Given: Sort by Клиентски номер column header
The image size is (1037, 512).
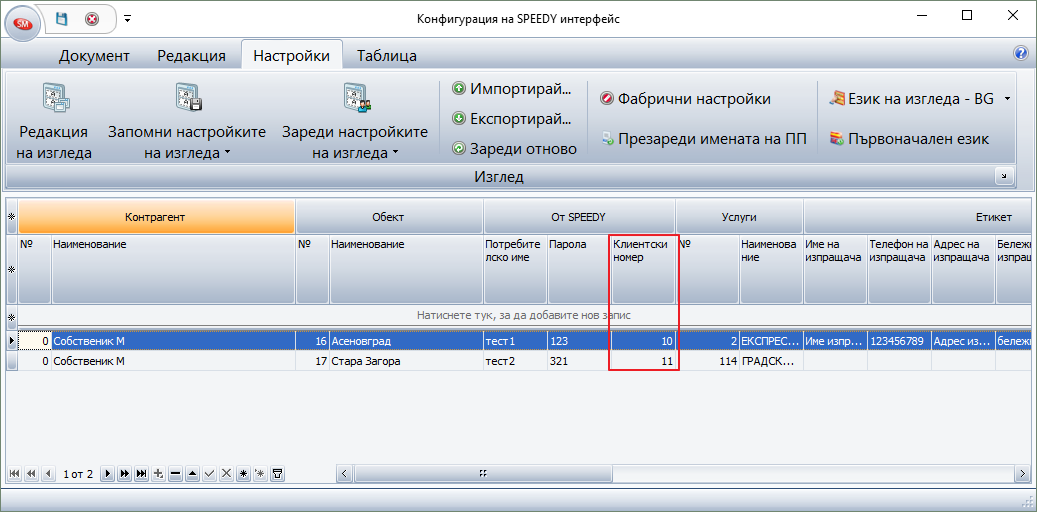Looking at the screenshot, I should pos(643,270).
